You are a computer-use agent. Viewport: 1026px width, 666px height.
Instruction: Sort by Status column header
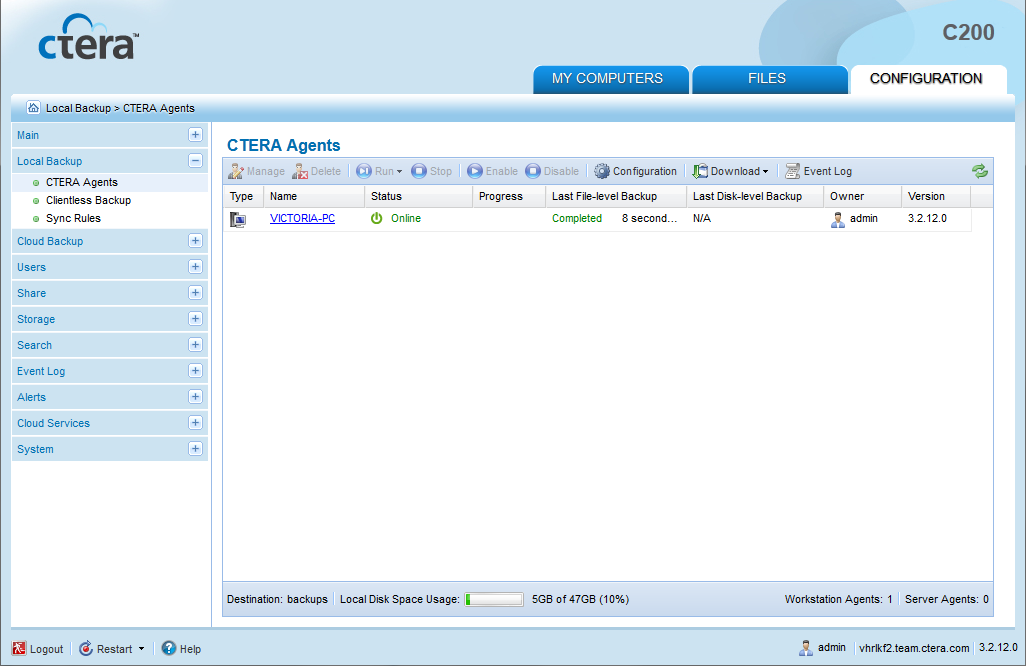(x=418, y=196)
